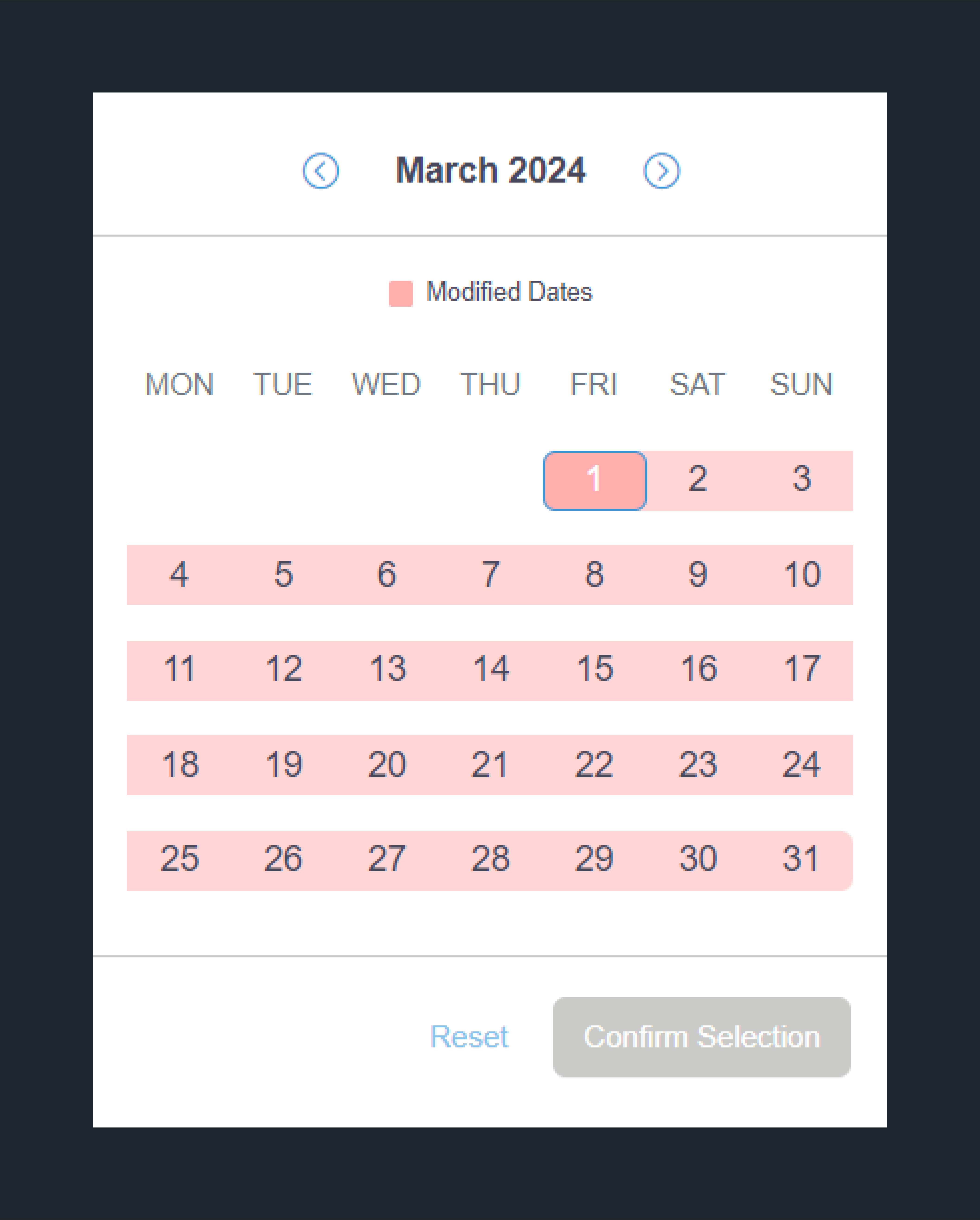This screenshot has width=980, height=1220.
Task: Select Friday the 15th
Action: tap(594, 671)
